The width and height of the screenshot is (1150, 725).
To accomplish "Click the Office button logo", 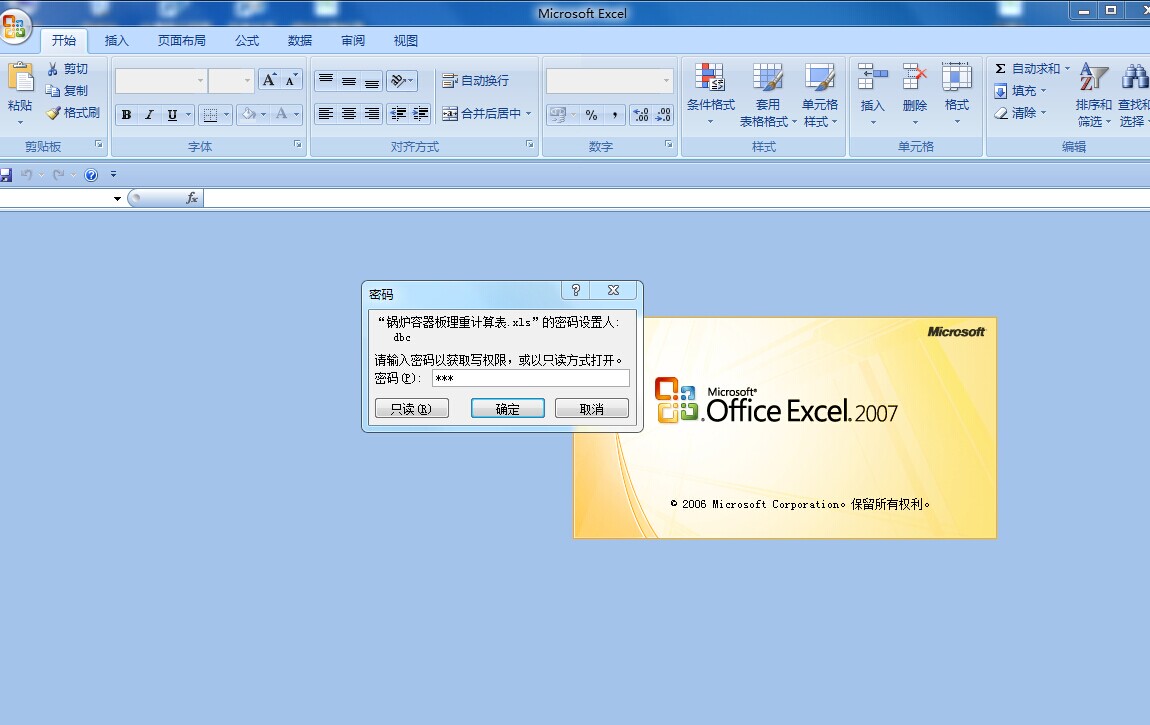I will pyautogui.click(x=17, y=27).
